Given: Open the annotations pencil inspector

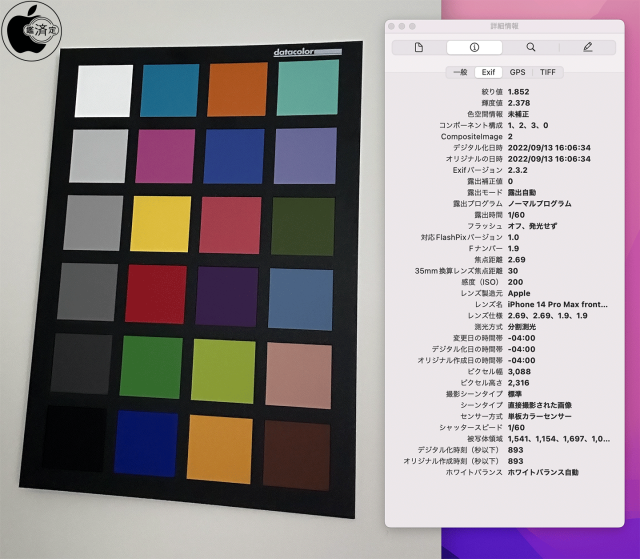Looking at the screenshot, I should [587, 47].
